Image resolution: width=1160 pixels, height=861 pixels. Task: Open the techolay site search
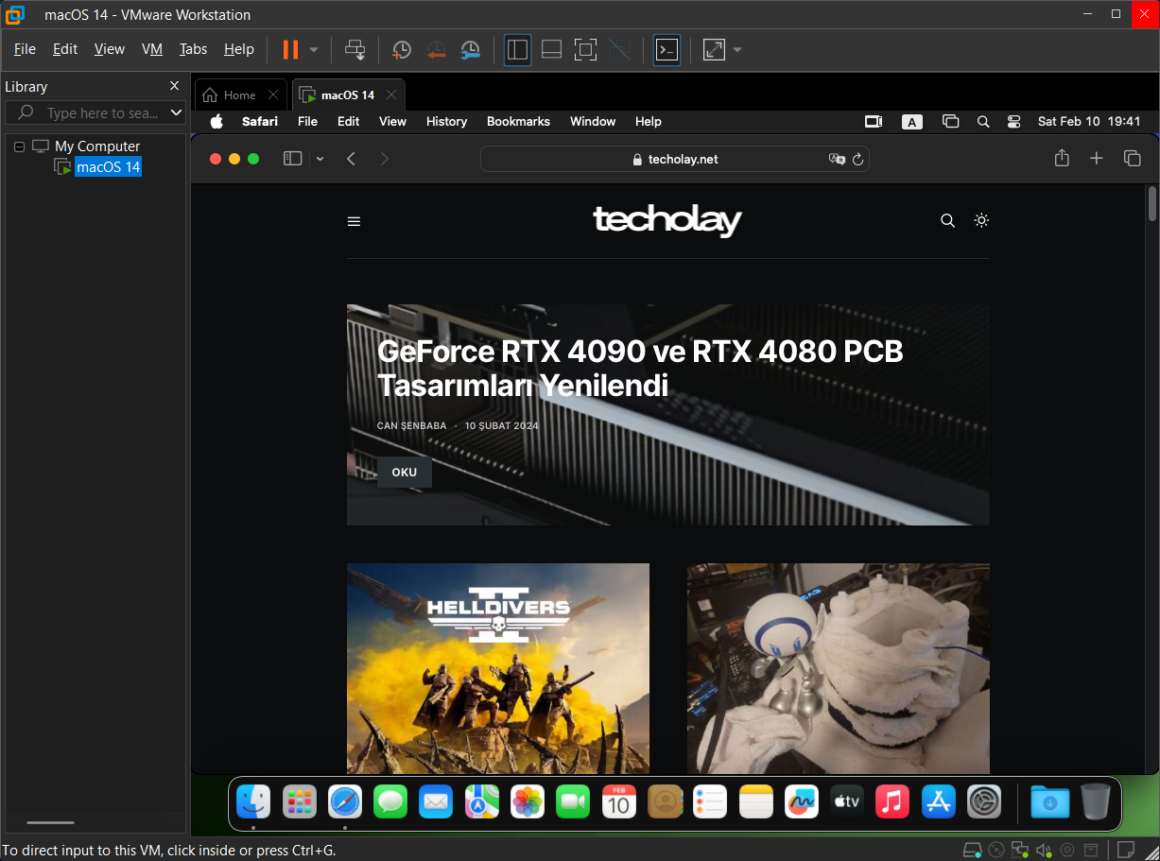[947, 220]
